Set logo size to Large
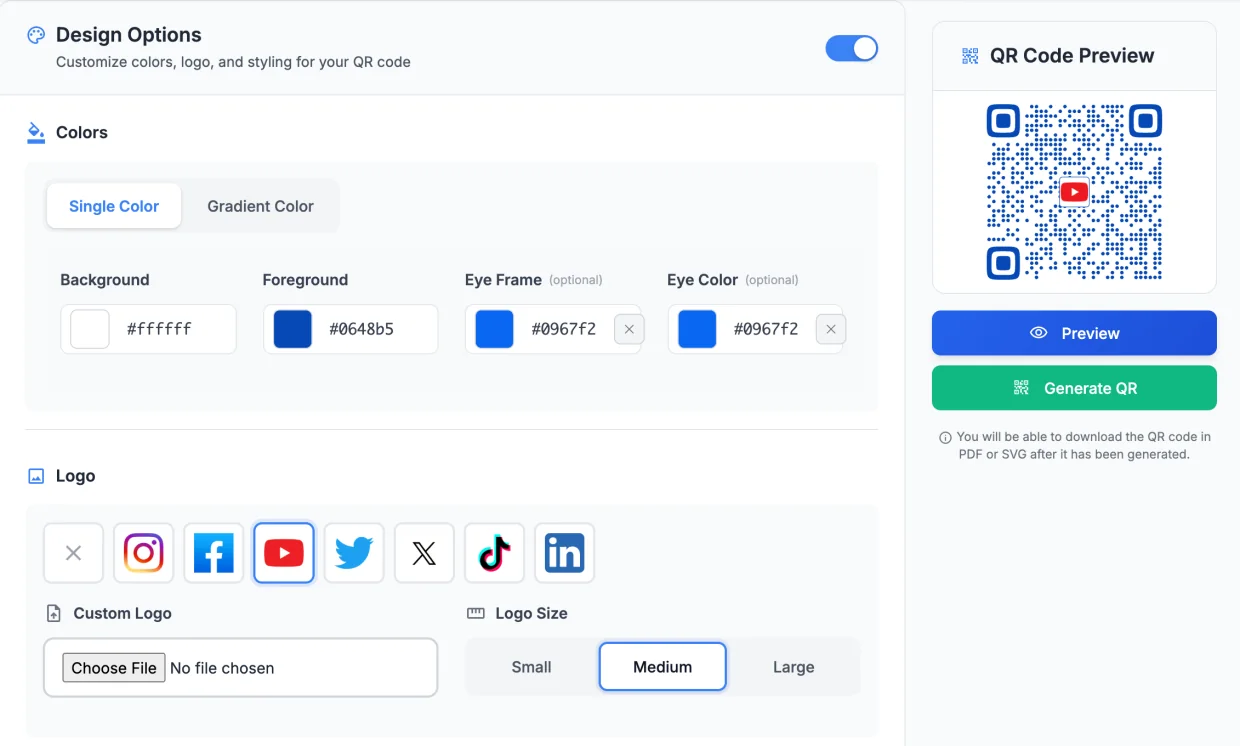The height and width of the screenshot is (746, 1240). 793,667
